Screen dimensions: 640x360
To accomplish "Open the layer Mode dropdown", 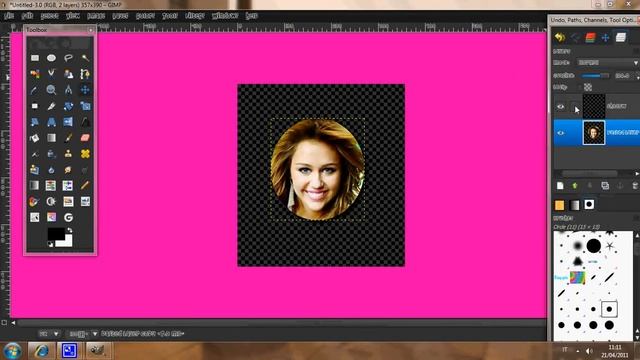I will coord(608,62).
